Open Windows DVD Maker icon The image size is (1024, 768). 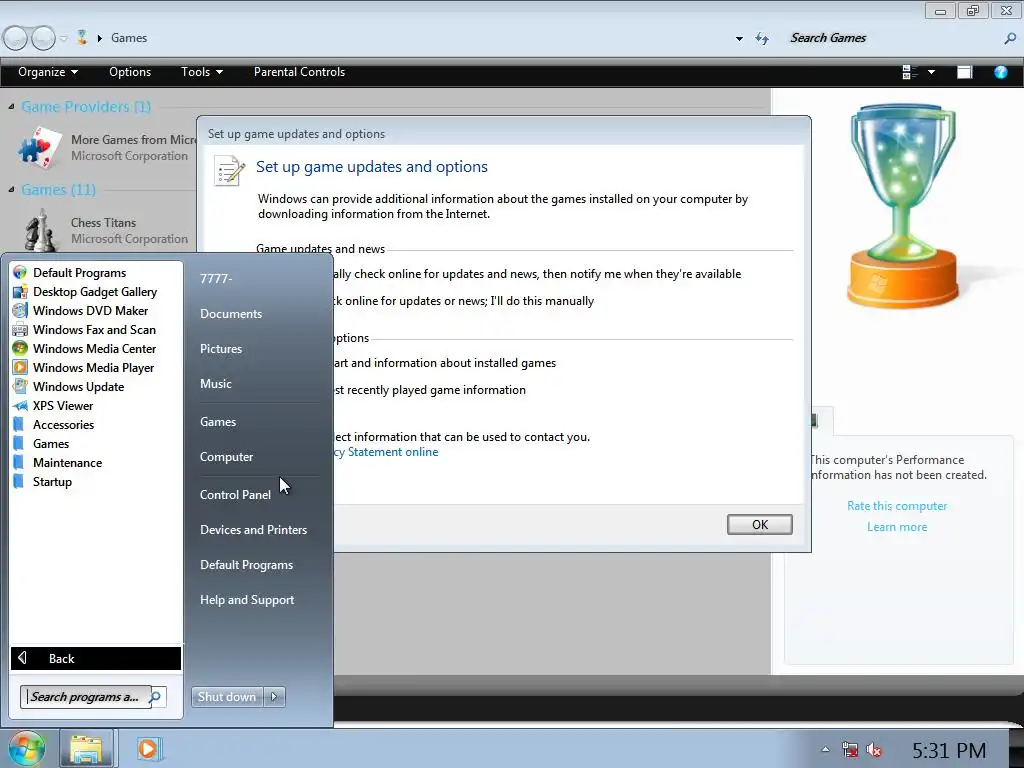point(20,311)
